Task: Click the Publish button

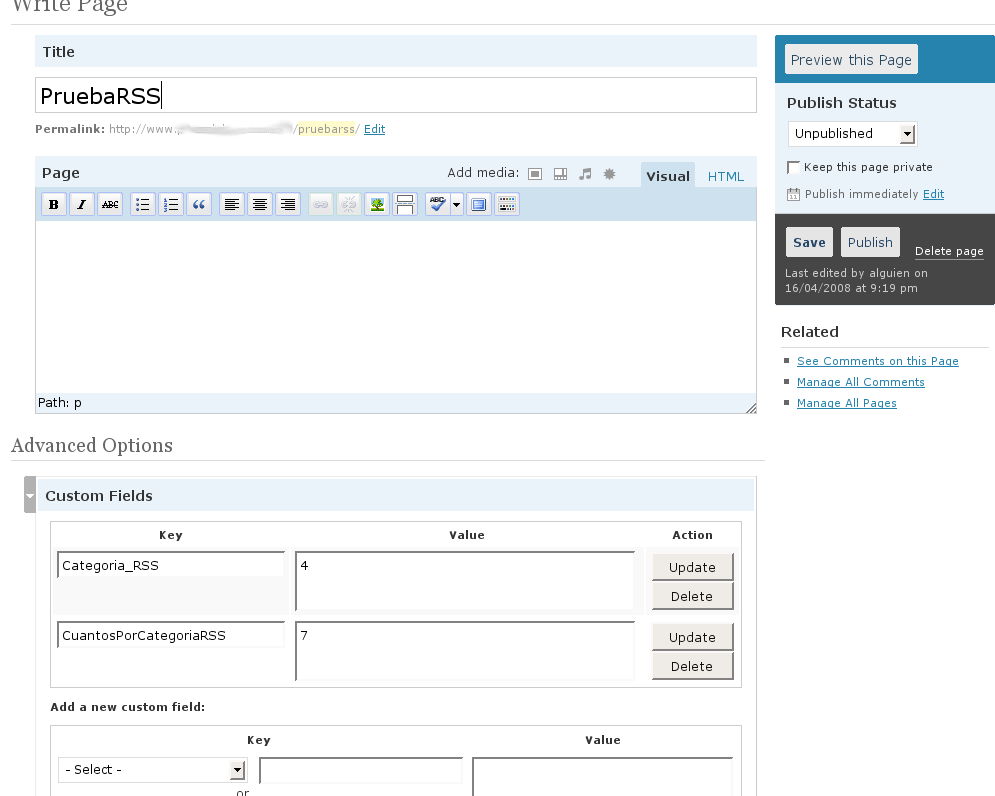Action: 870,243
